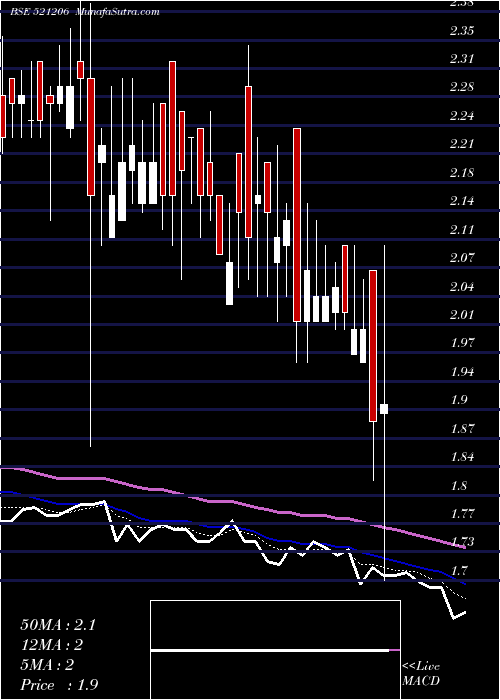Click the 50MA : 2.1 readout
The image size is (500, 700).
click(x=58, y=625)
